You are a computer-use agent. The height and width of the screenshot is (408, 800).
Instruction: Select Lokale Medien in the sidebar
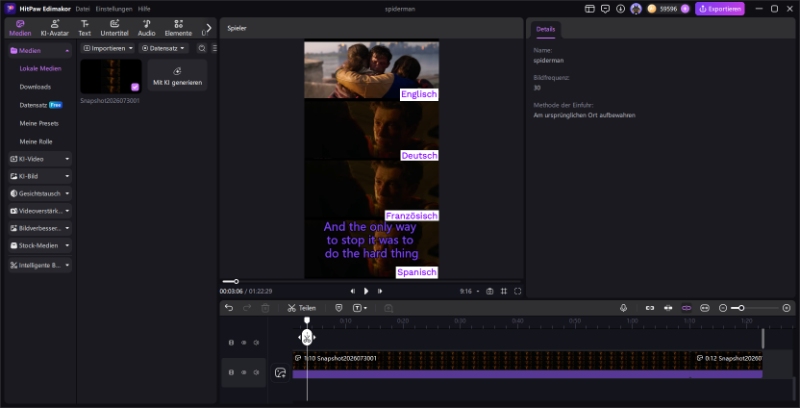pyautogui.click(x=40, y=68)
